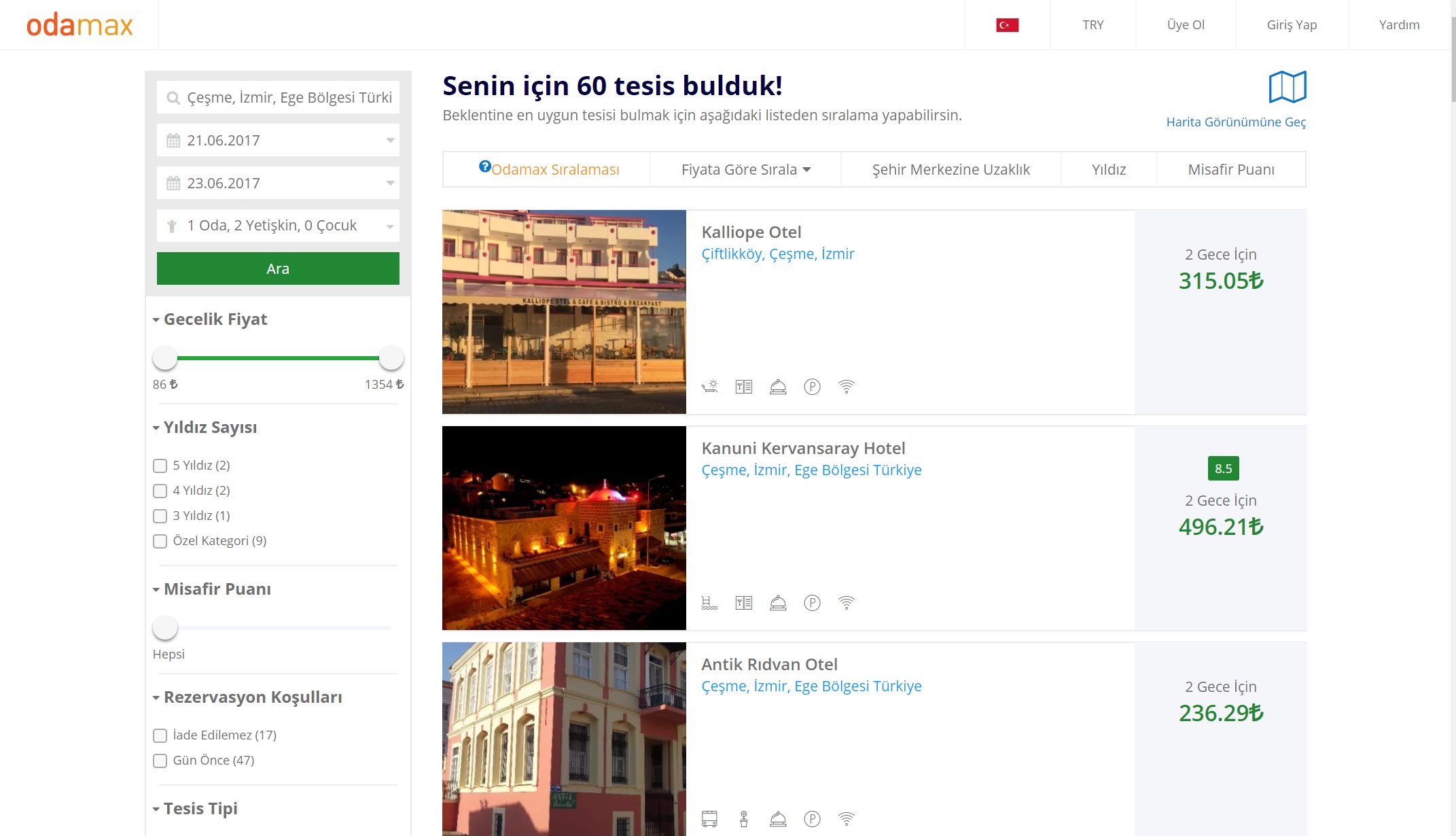This screenshot has width=1456, height=836.
Task: Sort by Misafir Puanı tab
Action: [1230, 169]
